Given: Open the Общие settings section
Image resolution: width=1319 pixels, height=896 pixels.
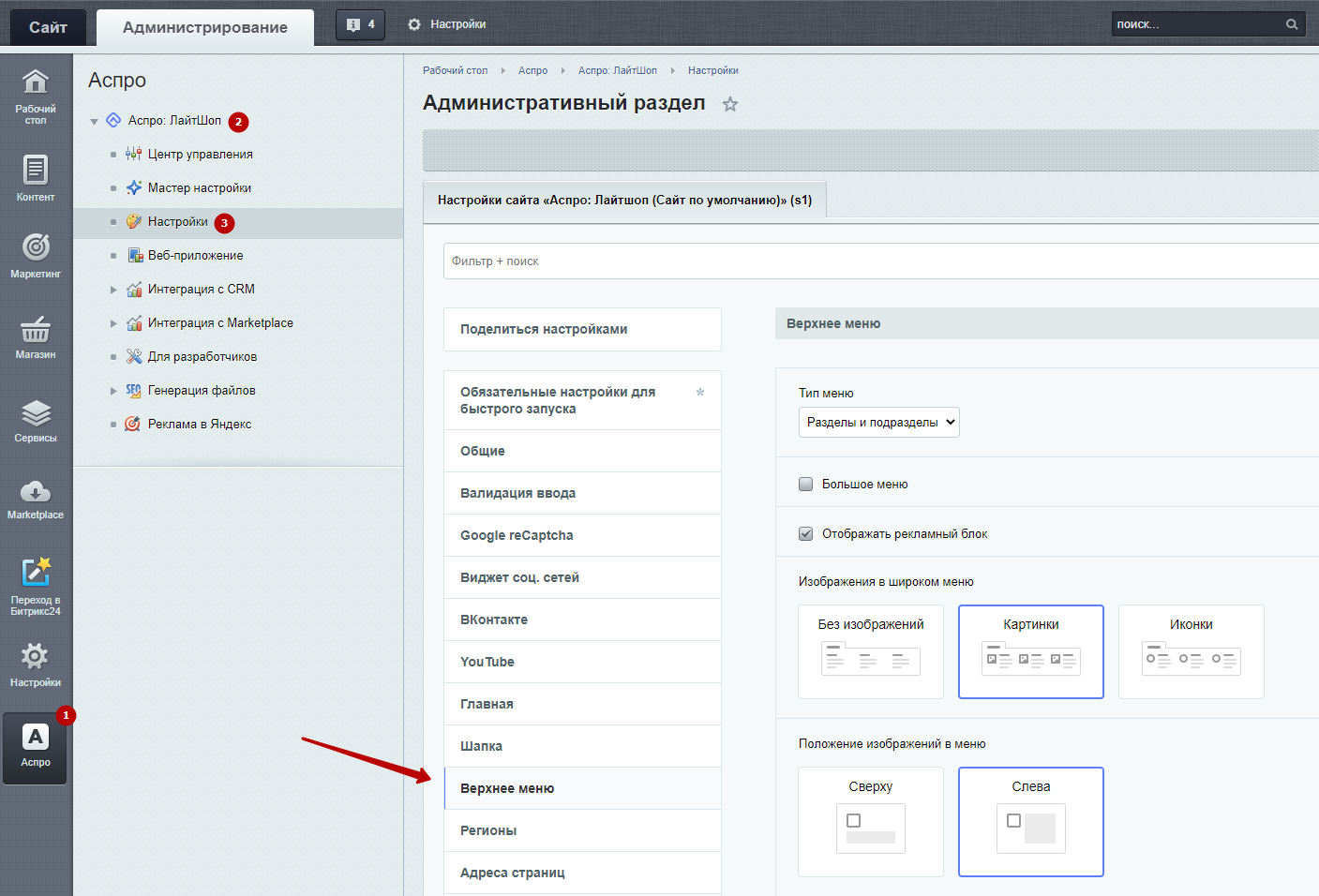Looking at the screenshot, I should (x=582, y=451).
